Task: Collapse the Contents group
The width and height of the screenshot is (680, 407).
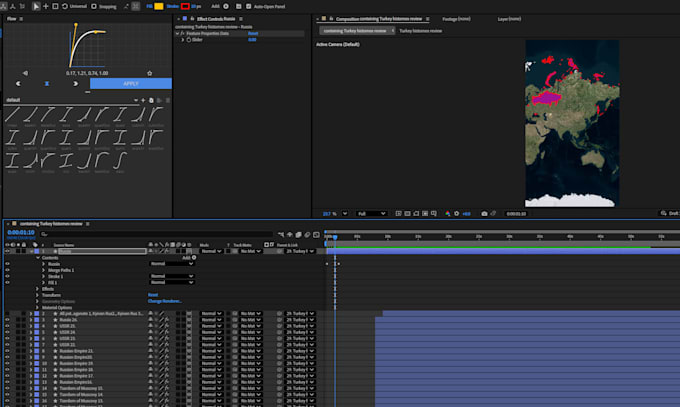Action: [x=38, y=258]
